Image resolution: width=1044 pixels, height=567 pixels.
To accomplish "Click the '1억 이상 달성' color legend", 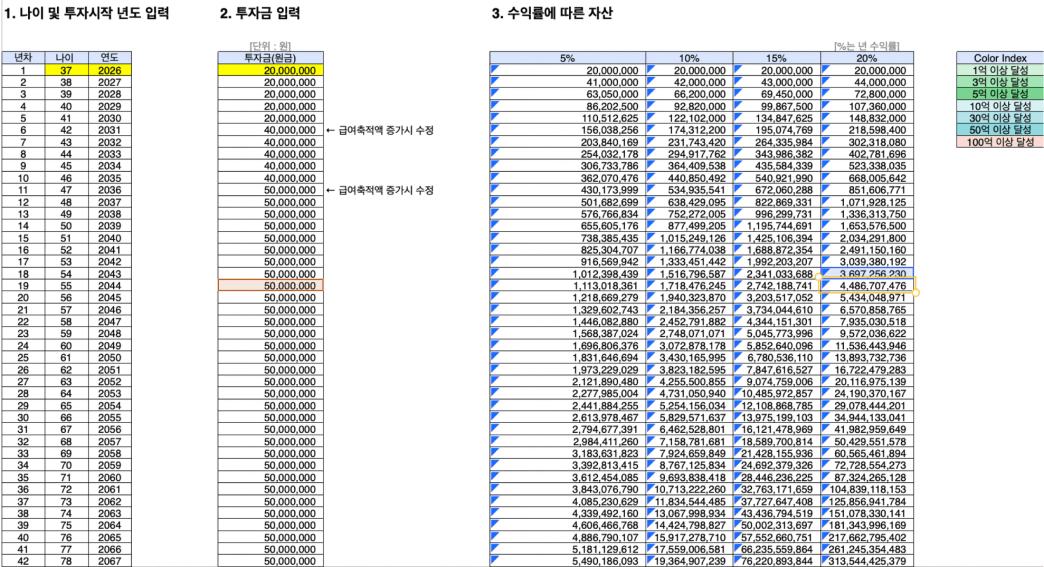I will coord(999,71).
